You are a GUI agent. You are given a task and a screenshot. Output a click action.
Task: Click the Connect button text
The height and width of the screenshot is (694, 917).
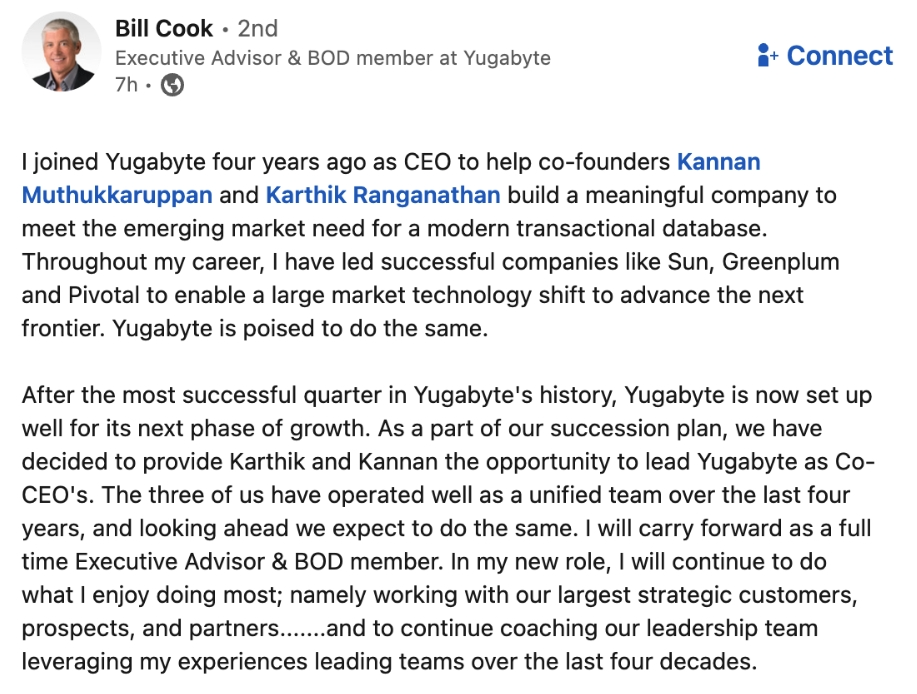point(839,56)
